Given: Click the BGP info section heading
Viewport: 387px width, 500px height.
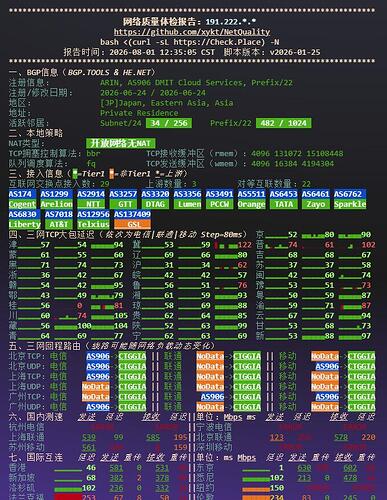Looking at the screenshot, I should point(82,72).
